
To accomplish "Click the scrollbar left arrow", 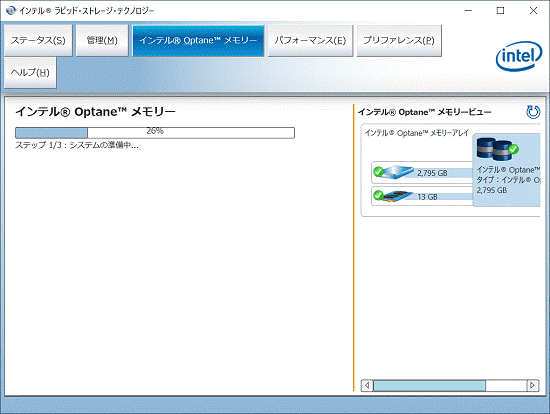I will pos(367,385).
